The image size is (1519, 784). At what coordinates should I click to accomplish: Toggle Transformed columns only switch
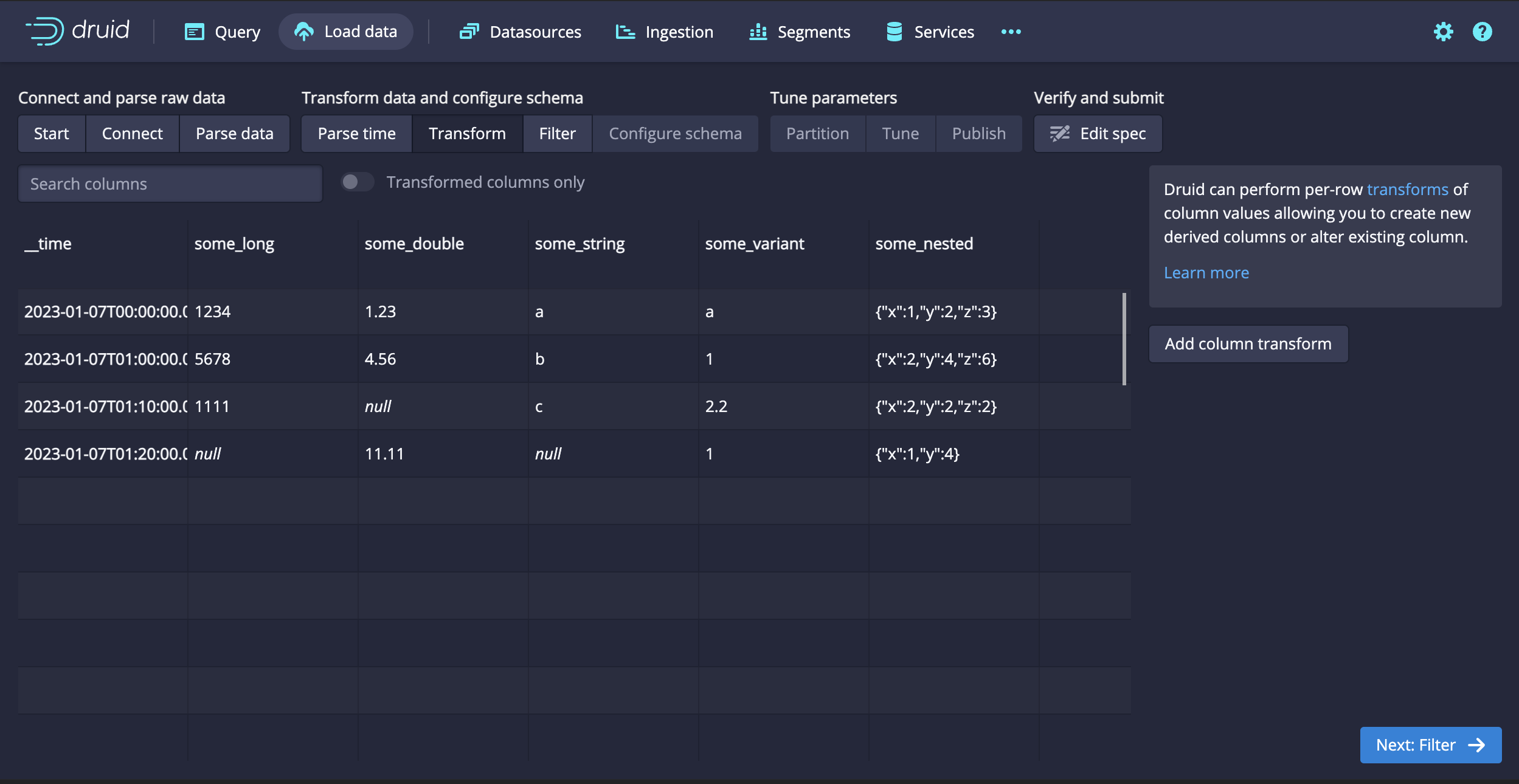[357, 182]
